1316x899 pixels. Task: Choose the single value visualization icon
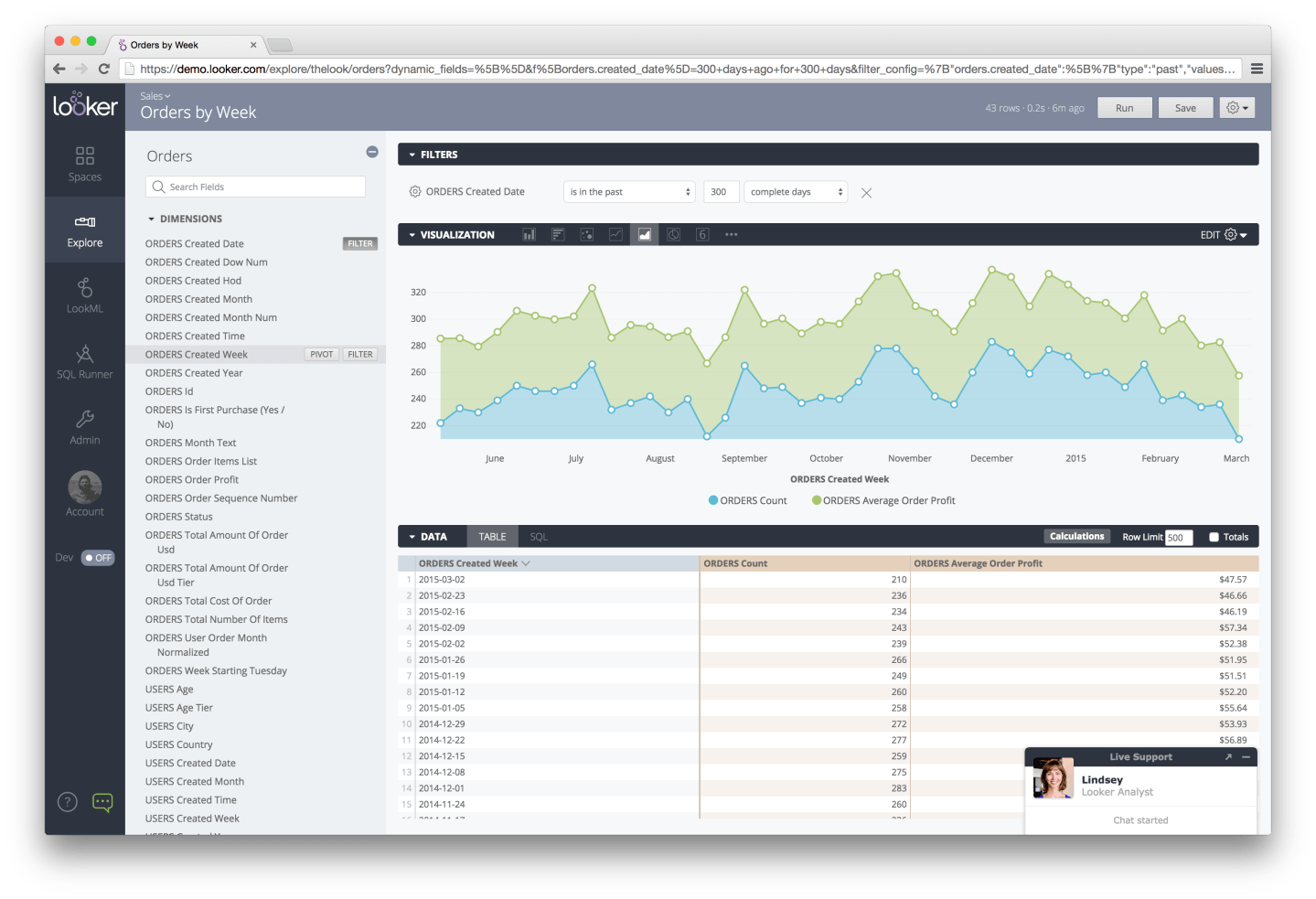702,235
